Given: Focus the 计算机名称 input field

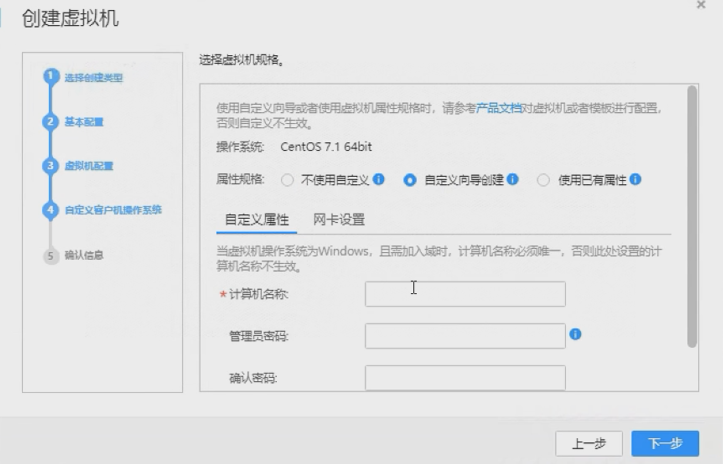Looking at the screenshot, I should (x=465, y=293).
